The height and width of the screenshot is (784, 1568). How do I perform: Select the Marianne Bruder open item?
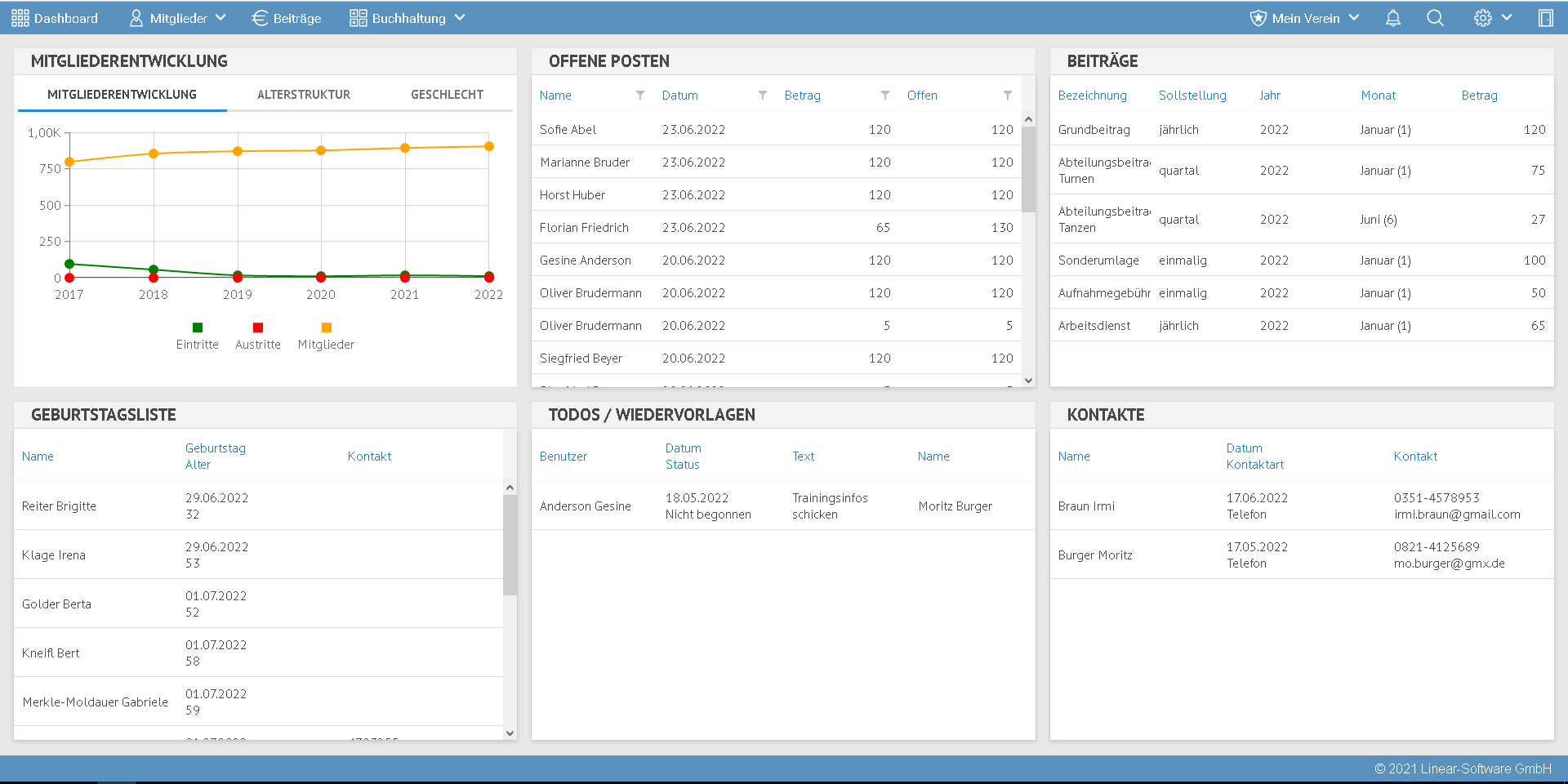coord(776,162)
